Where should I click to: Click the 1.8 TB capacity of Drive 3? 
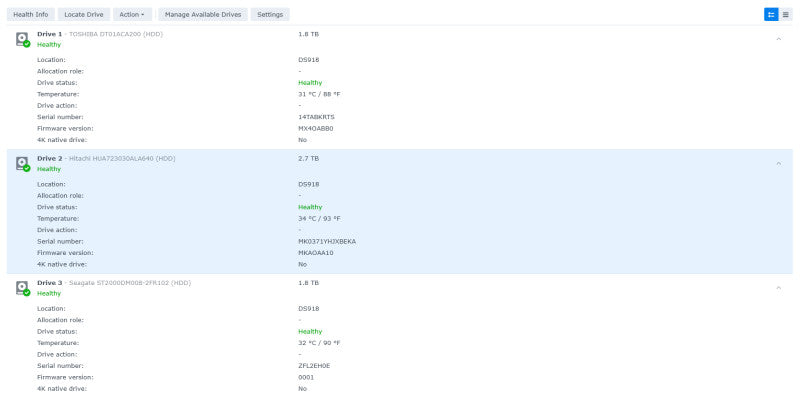[x=309, y=283]
